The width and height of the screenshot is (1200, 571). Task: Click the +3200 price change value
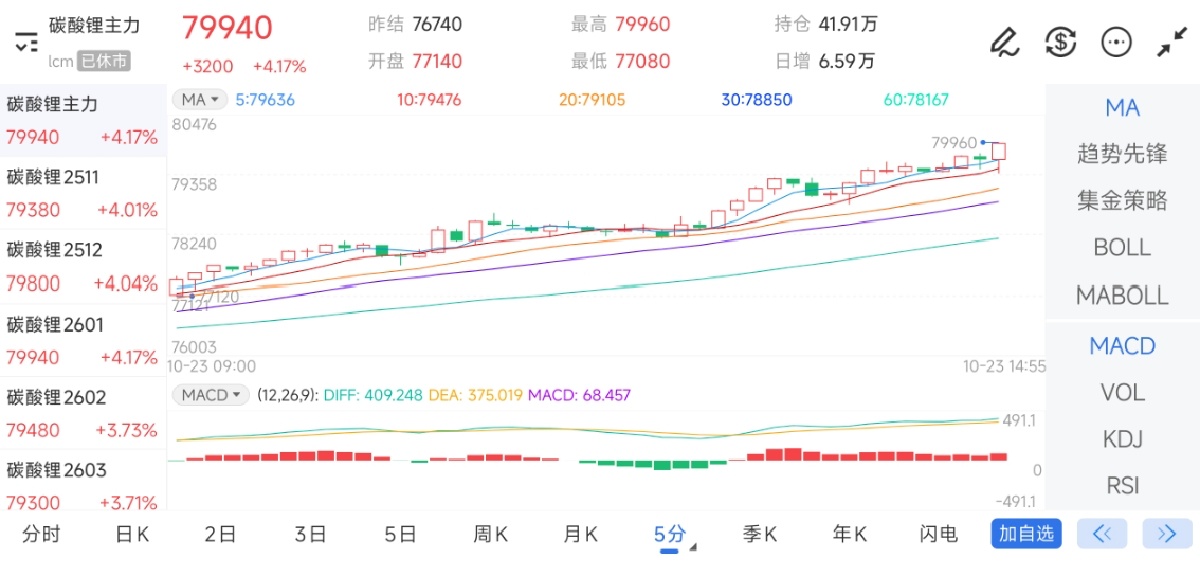208,67
